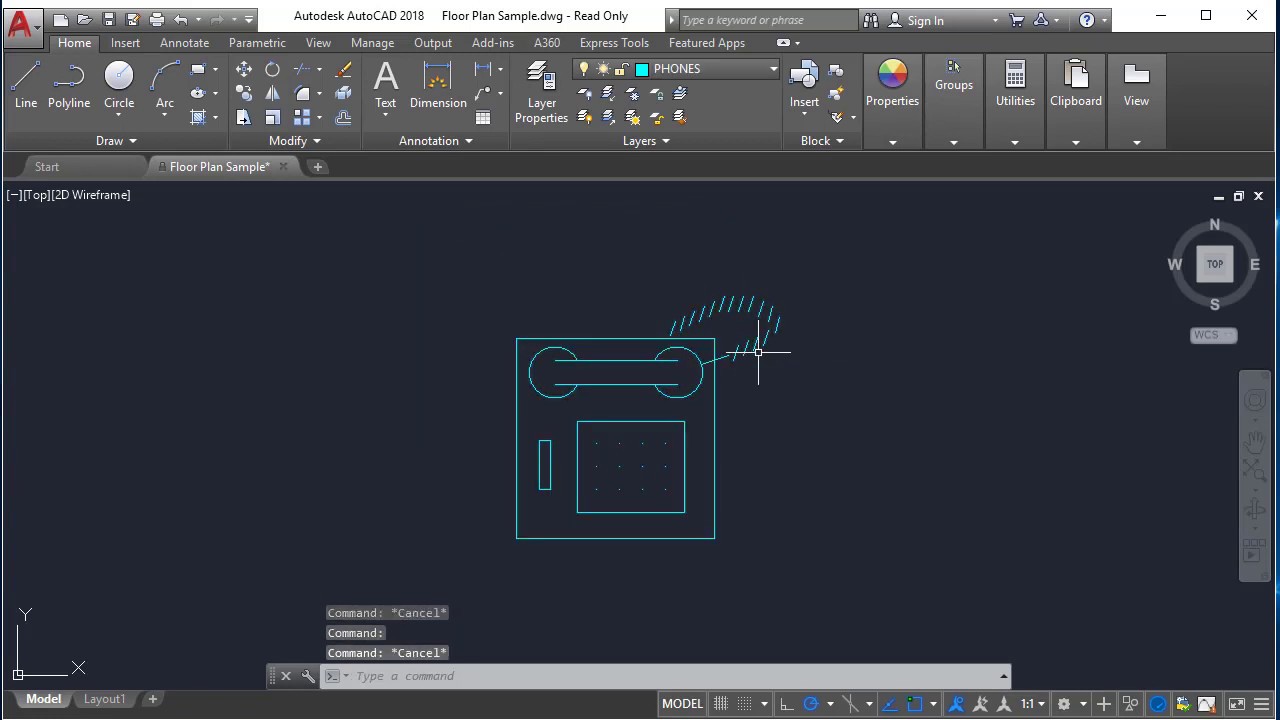1280x720 pixels.
Task: Open the annotation scale 1:1 dropdown
Action: (x=1033, y=704)
